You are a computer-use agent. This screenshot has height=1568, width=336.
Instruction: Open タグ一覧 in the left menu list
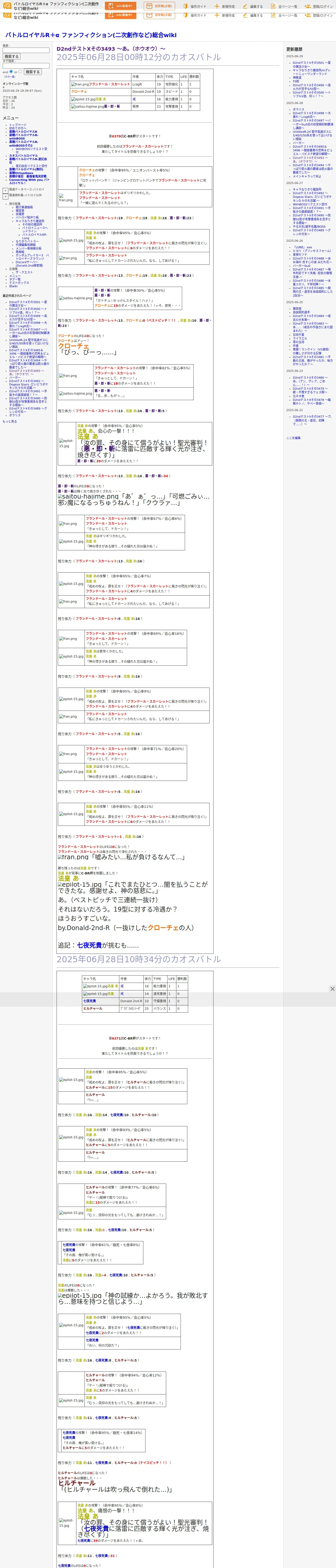(15, 279)
